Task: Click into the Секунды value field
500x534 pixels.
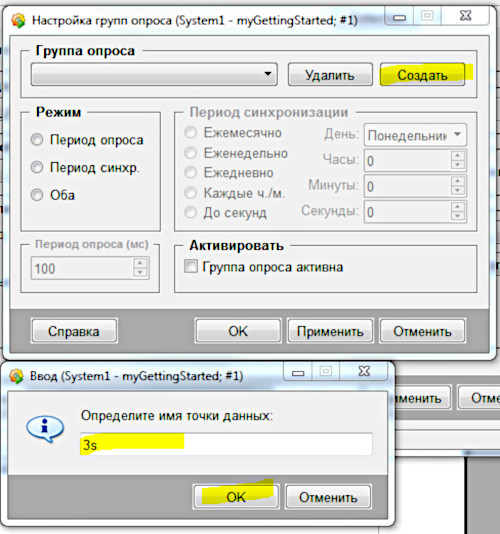Action: tap(408, 212)
